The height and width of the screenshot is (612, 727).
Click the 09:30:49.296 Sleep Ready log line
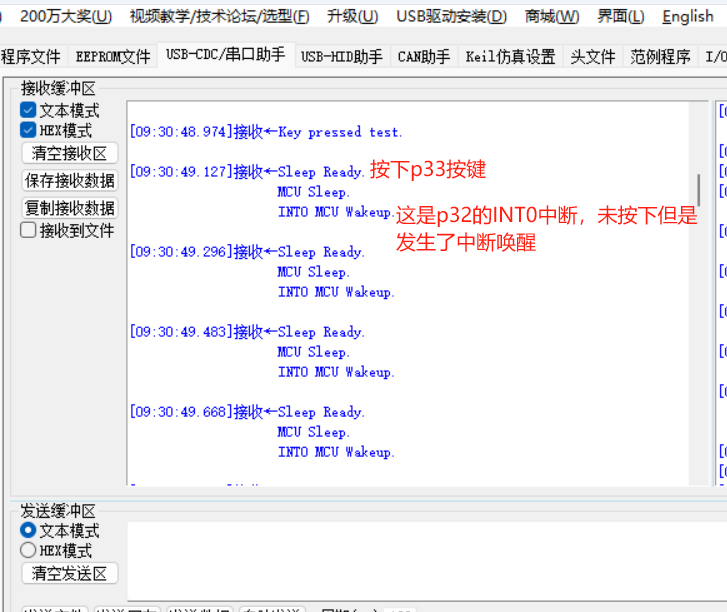[x=247, y=252]
